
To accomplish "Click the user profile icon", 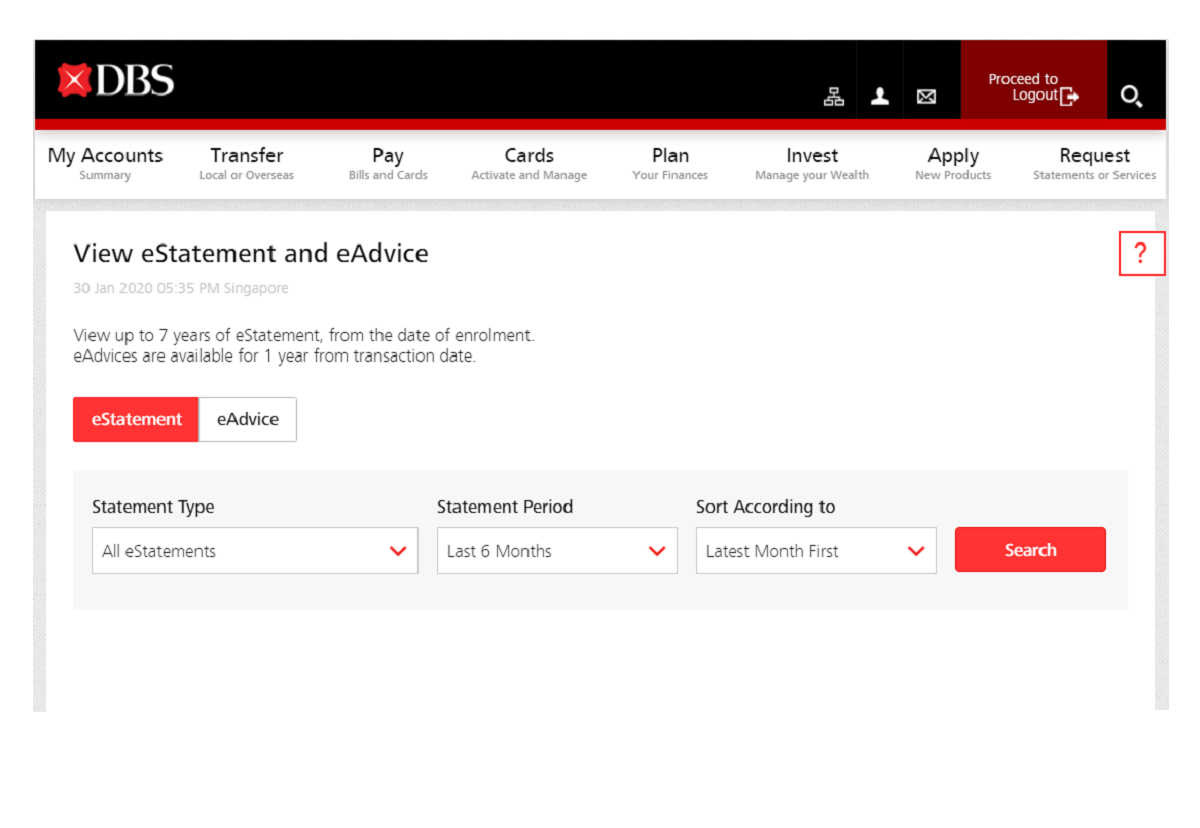I will point(880,96).
